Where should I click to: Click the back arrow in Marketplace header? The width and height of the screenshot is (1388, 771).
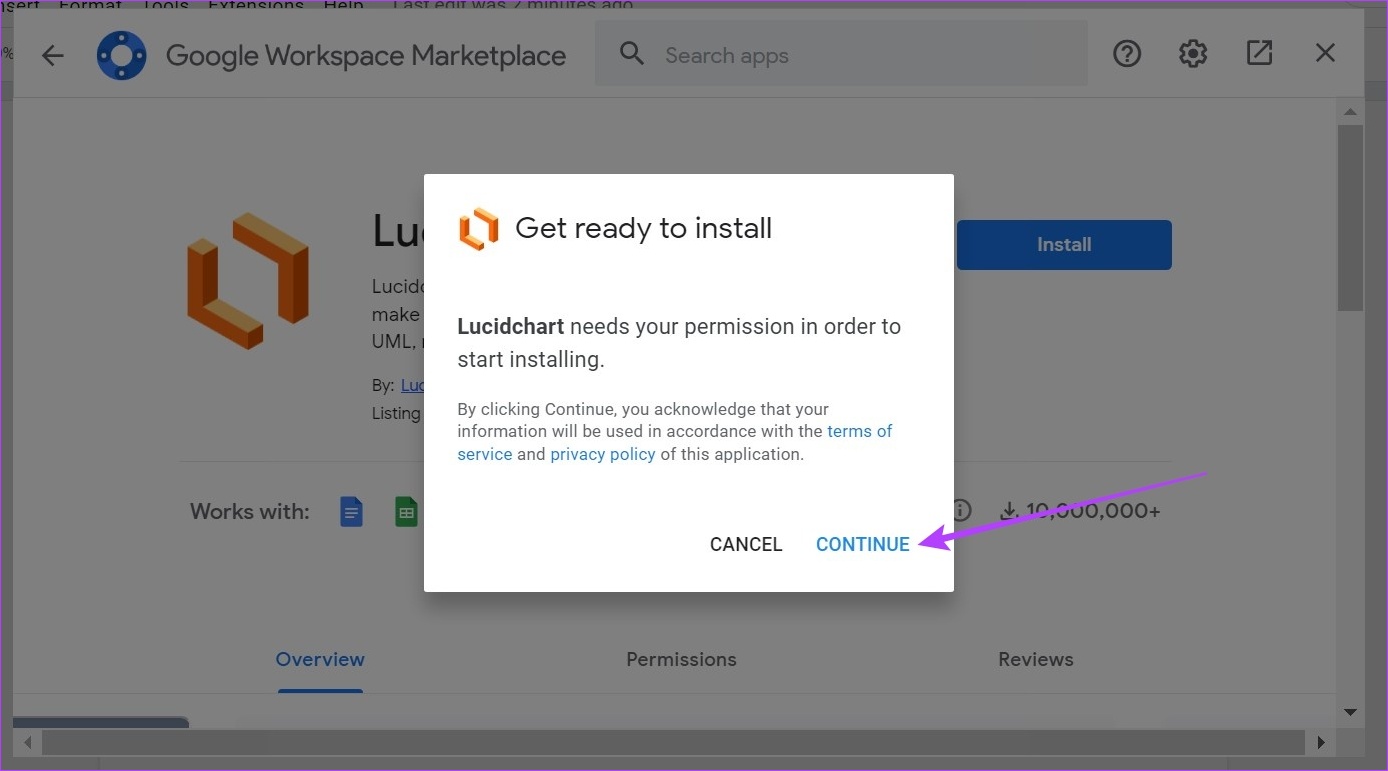[x=52, y=55]
